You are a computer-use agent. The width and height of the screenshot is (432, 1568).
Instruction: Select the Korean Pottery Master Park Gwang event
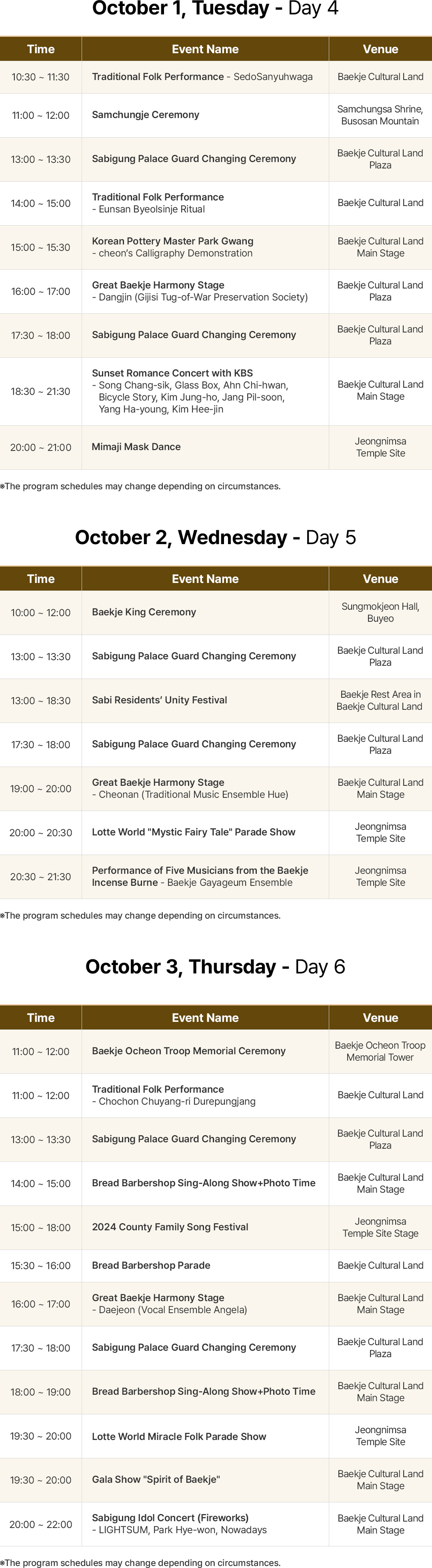click(173, 241)
